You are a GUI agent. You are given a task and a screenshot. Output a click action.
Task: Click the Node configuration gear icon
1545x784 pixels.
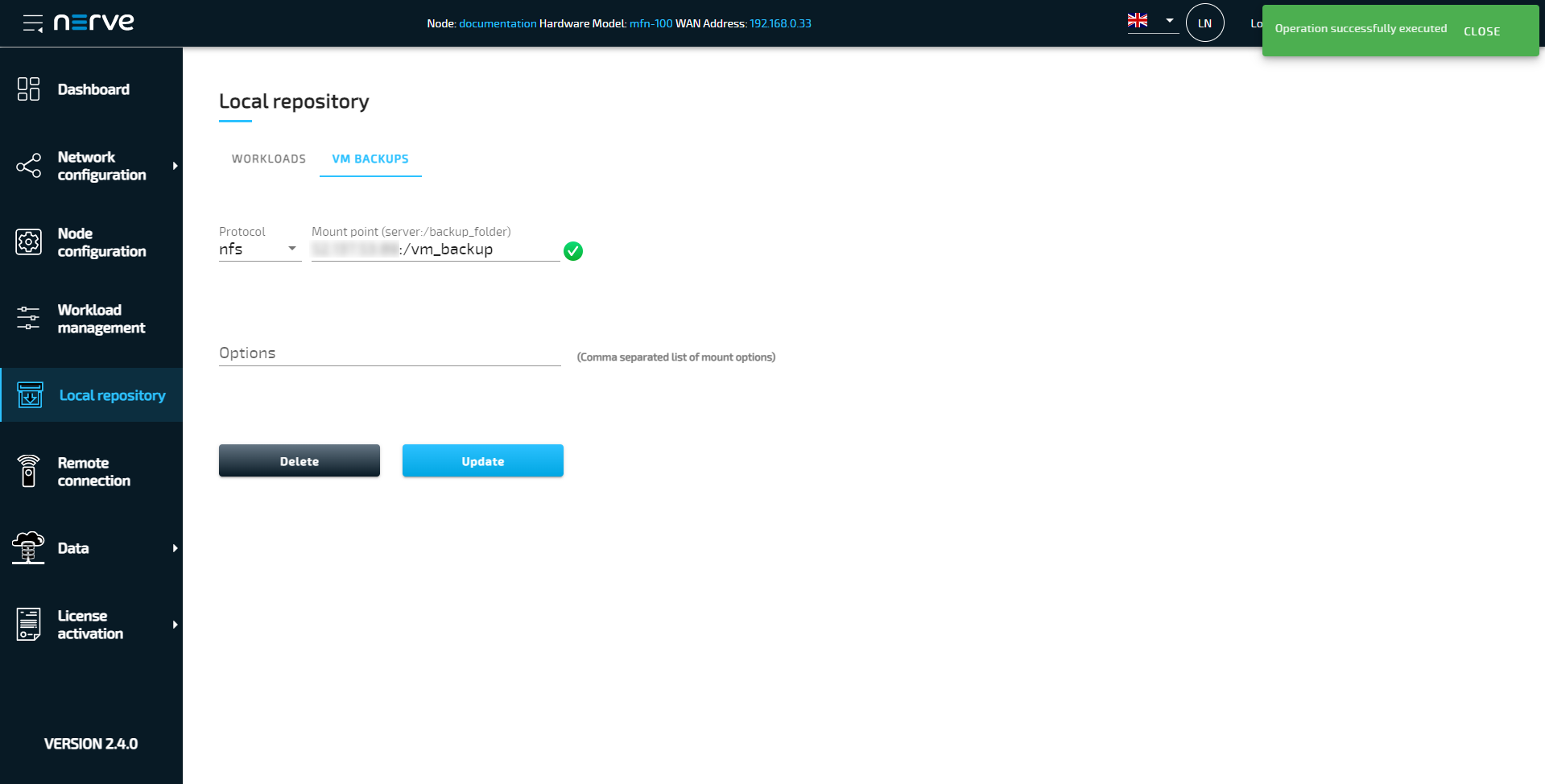pos(28,241)
